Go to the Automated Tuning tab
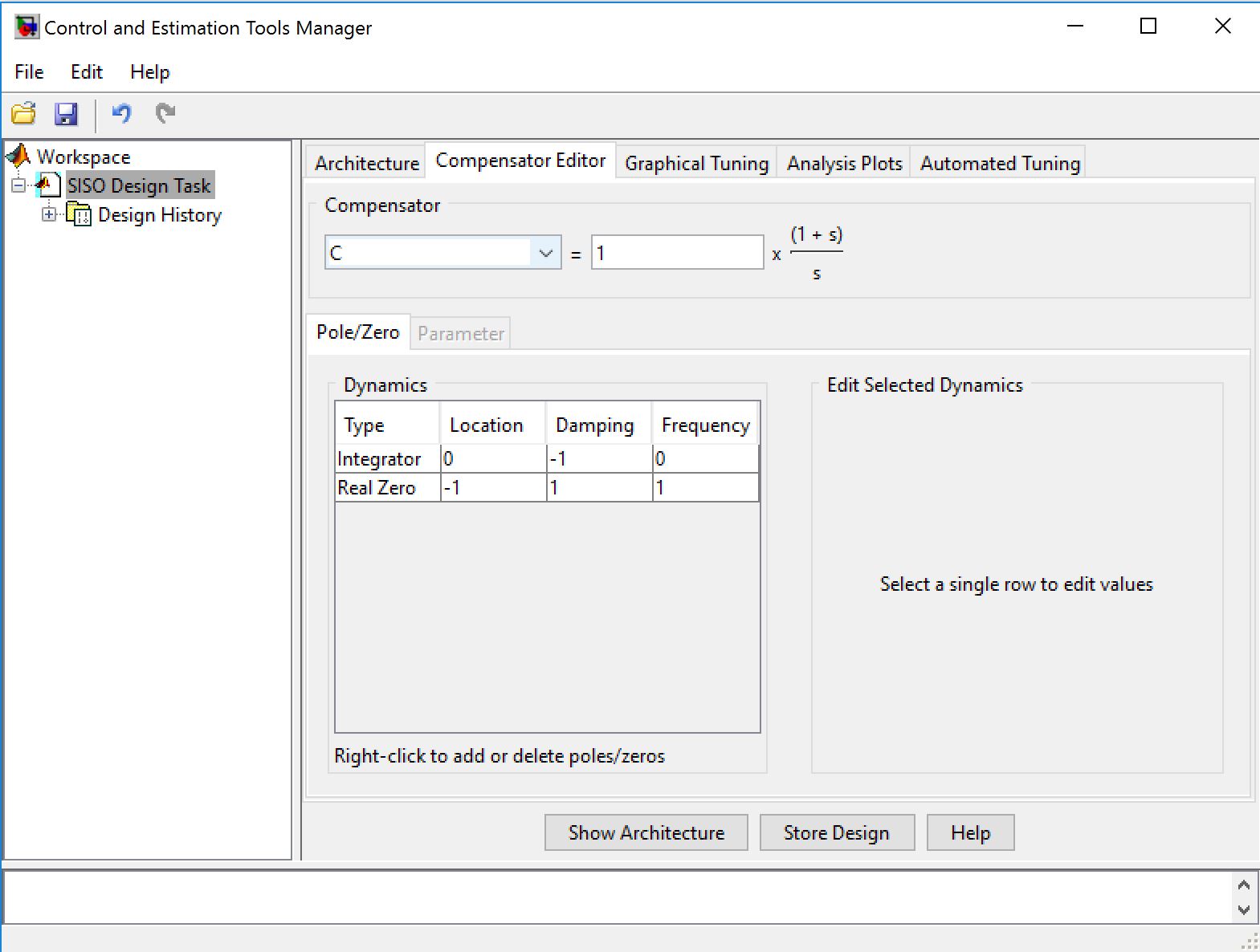The image size is (1260, 952). click(x=1000, y=163)
